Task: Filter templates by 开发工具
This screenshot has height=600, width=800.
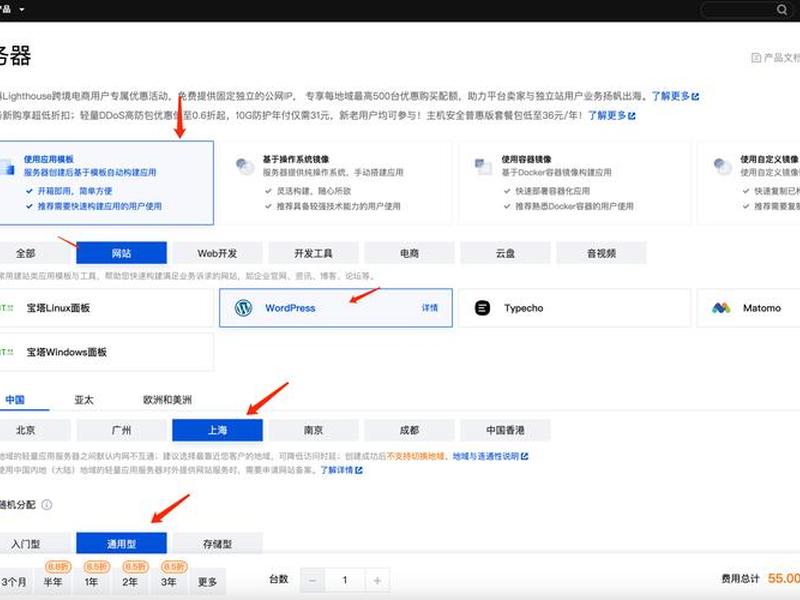Action: [313, 253]
